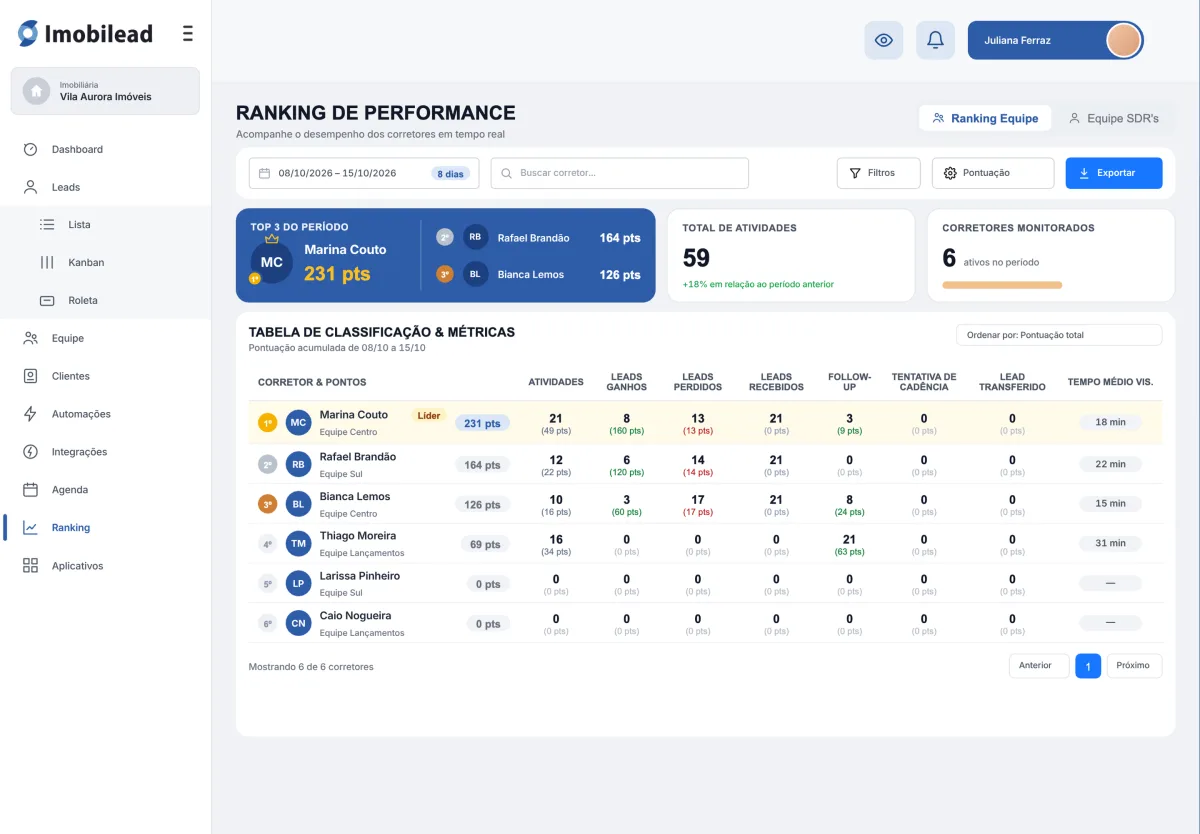Click the MC avatar in Top 3 card
This screenshot has width=1200, height=834.
coord(272,262)
